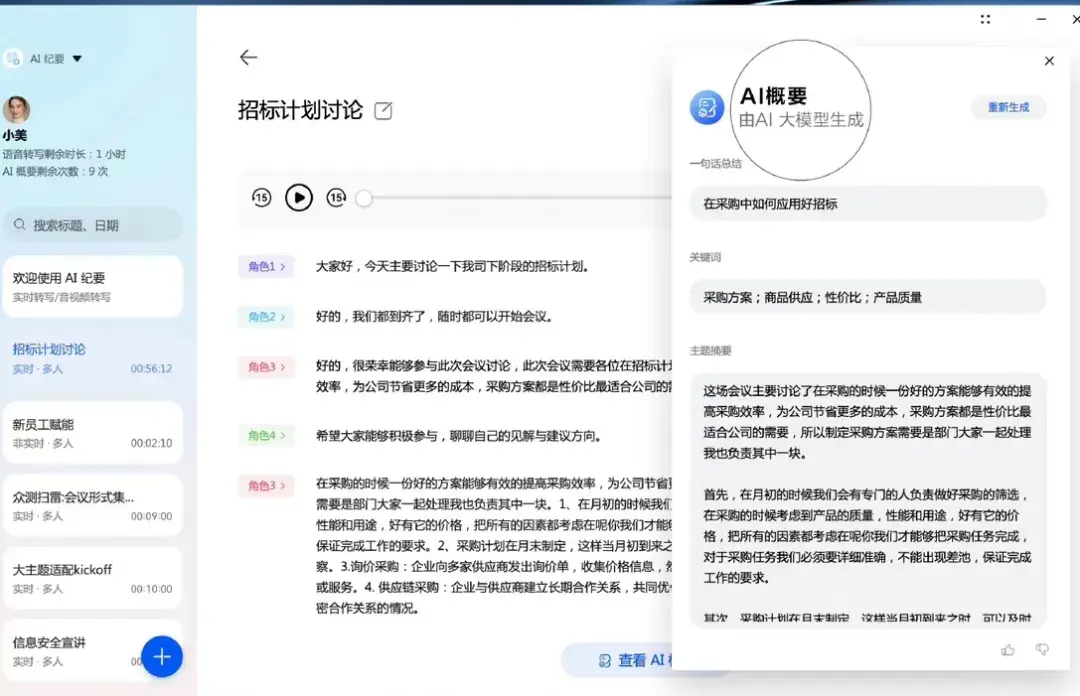1080x696 pixels.
Task: Click 语音转写剩余时长：1 小时 text
Action: [x=64, y=154]
